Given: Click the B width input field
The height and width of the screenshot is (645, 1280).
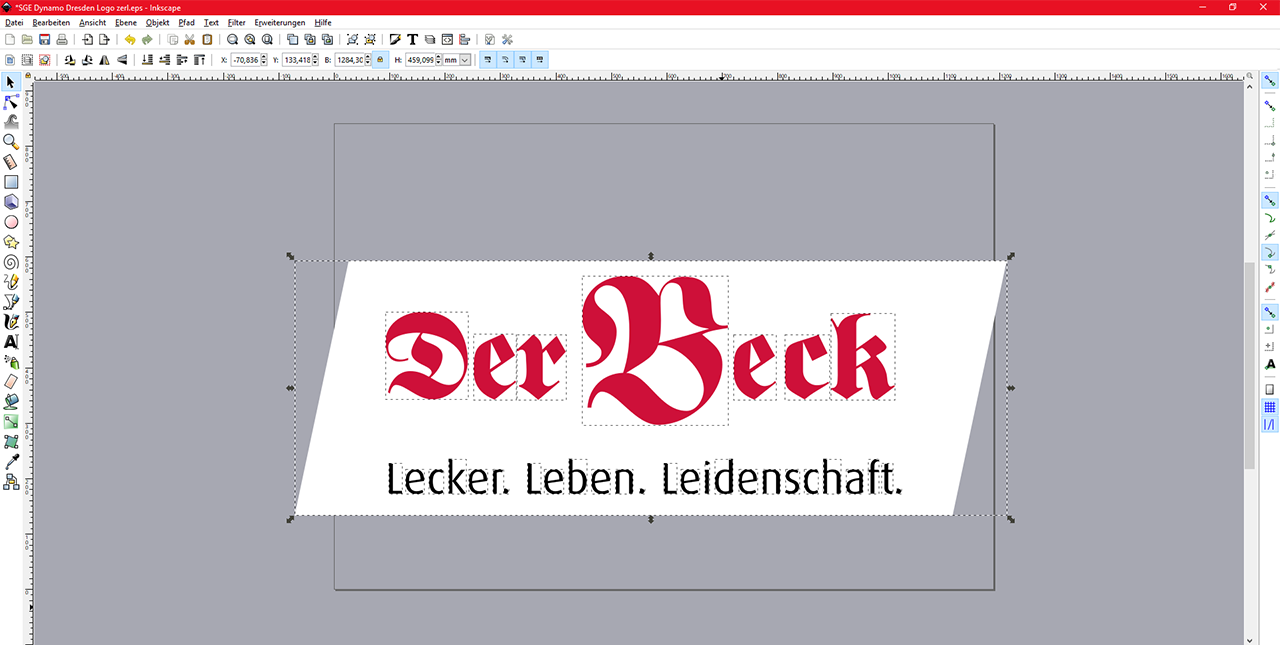Looking at the screenshot, I should point(351,60).
